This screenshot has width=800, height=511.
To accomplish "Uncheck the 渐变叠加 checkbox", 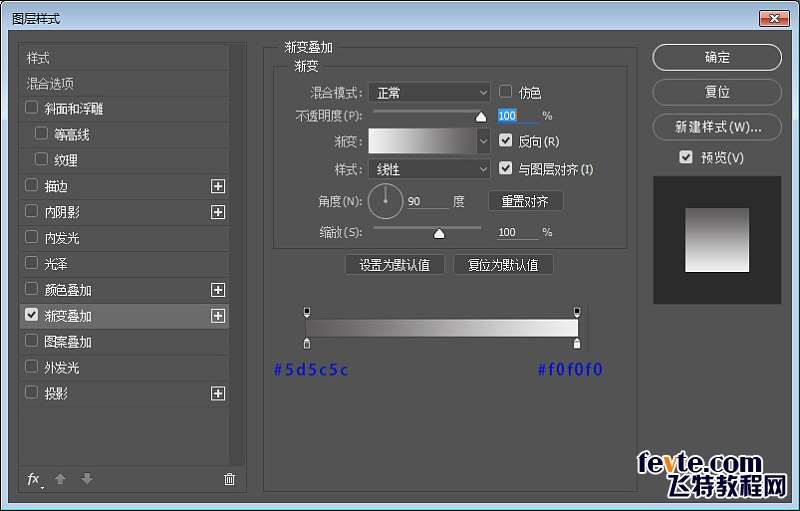I will (x=32, y=315).
